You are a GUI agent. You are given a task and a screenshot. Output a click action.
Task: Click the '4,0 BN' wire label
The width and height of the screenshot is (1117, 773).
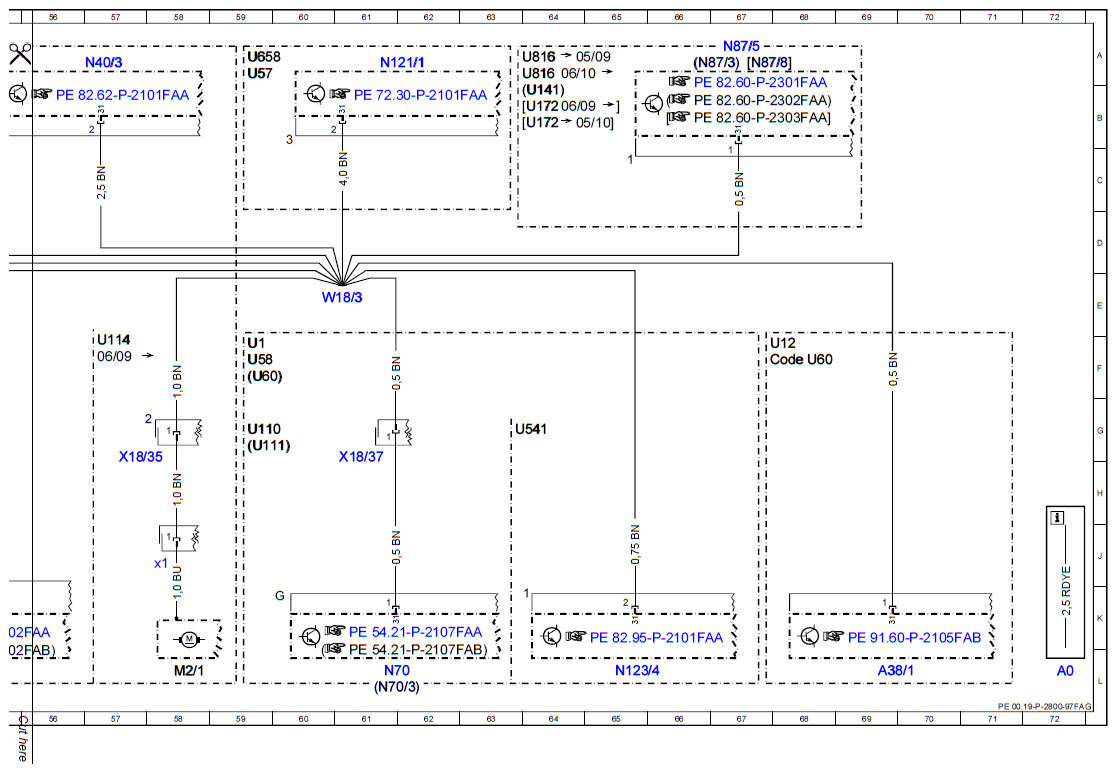343,169
